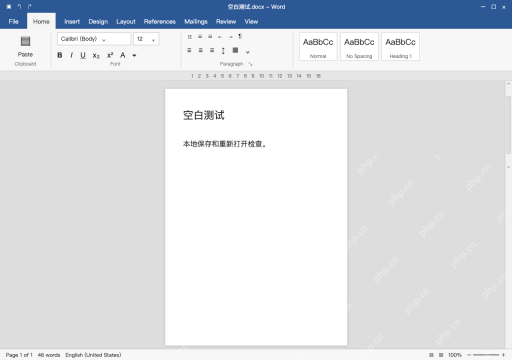Minimize the Word window
This screenshot has width=512, height=360.
coord(483,7)
